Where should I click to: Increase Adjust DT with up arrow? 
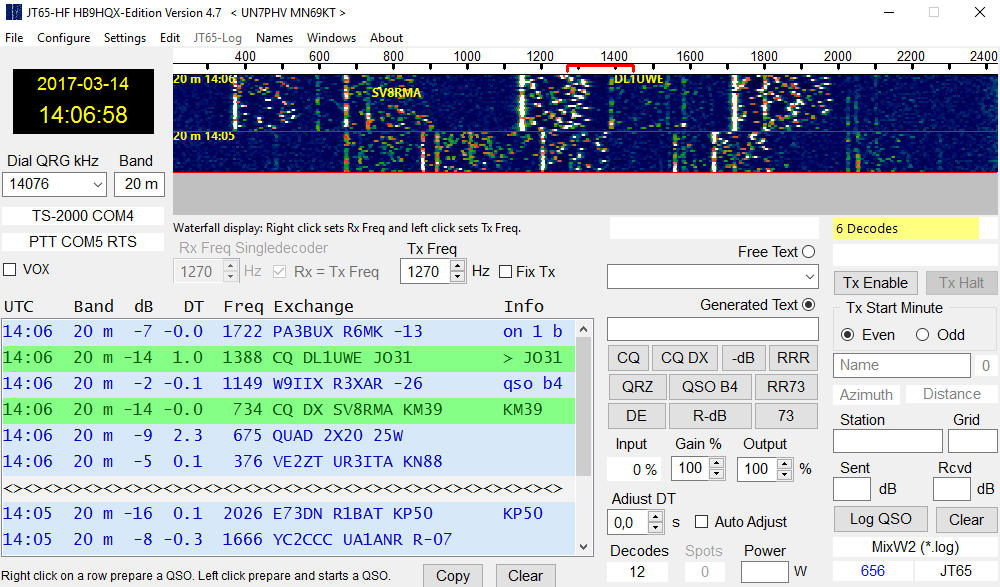656,517
